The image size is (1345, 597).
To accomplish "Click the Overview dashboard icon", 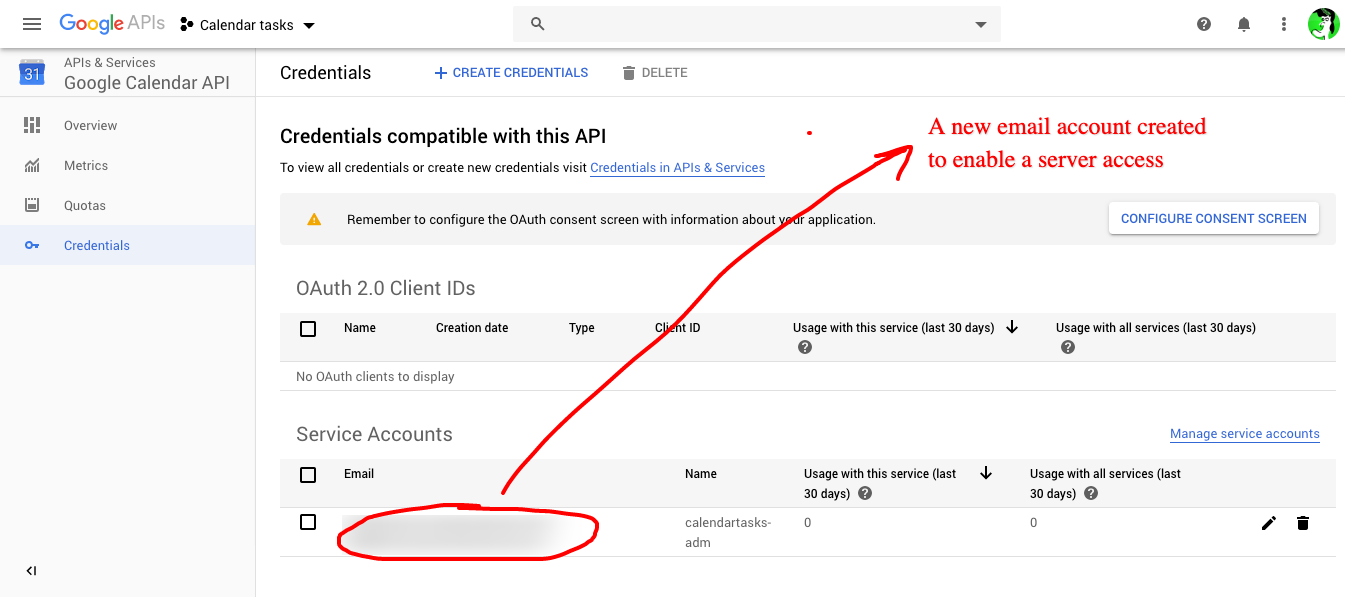I will (x=32, y=125).
